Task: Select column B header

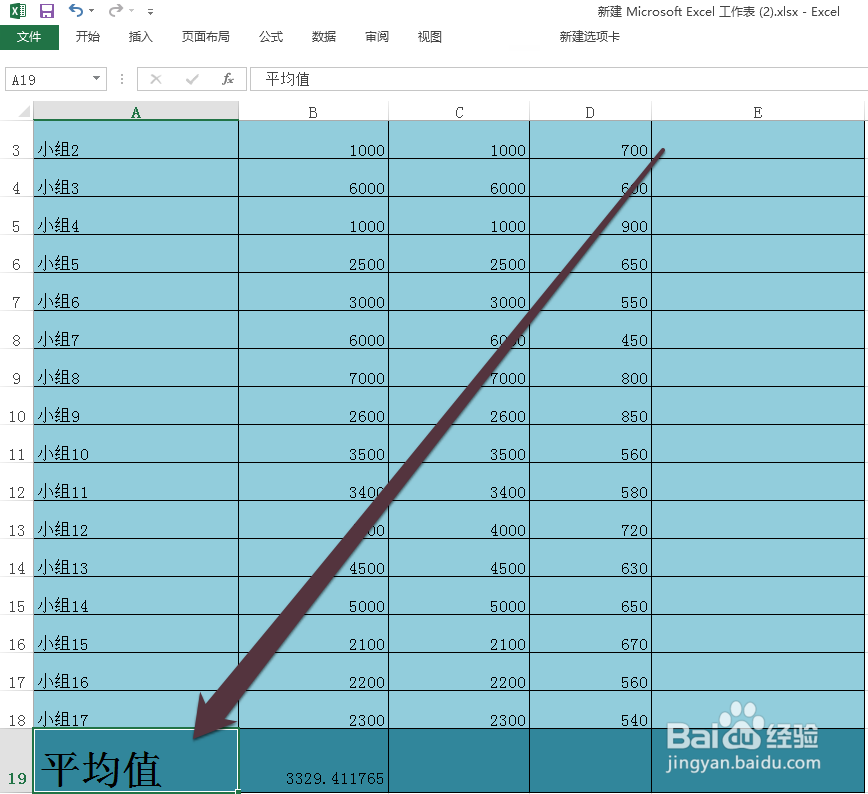Action: click(x=313, y=112)
